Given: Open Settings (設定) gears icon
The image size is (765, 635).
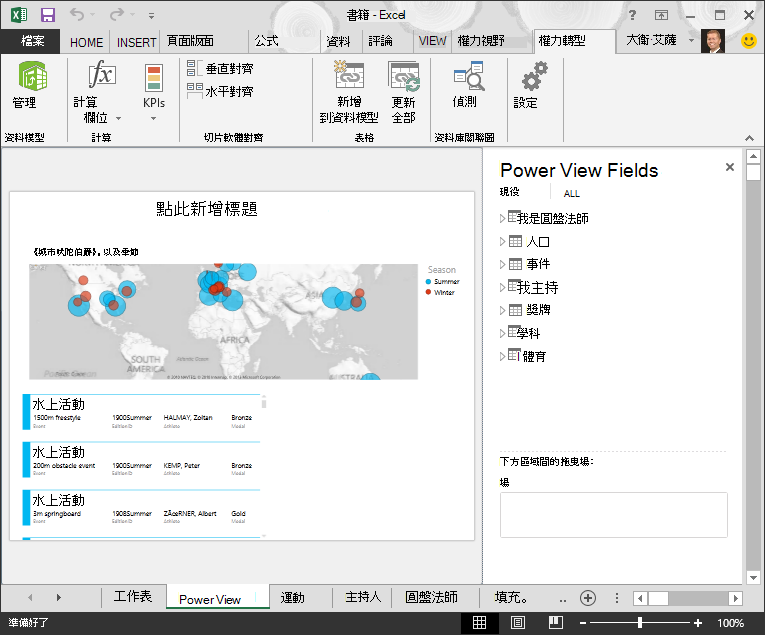Looking at the screenshot, I should 534,76.
